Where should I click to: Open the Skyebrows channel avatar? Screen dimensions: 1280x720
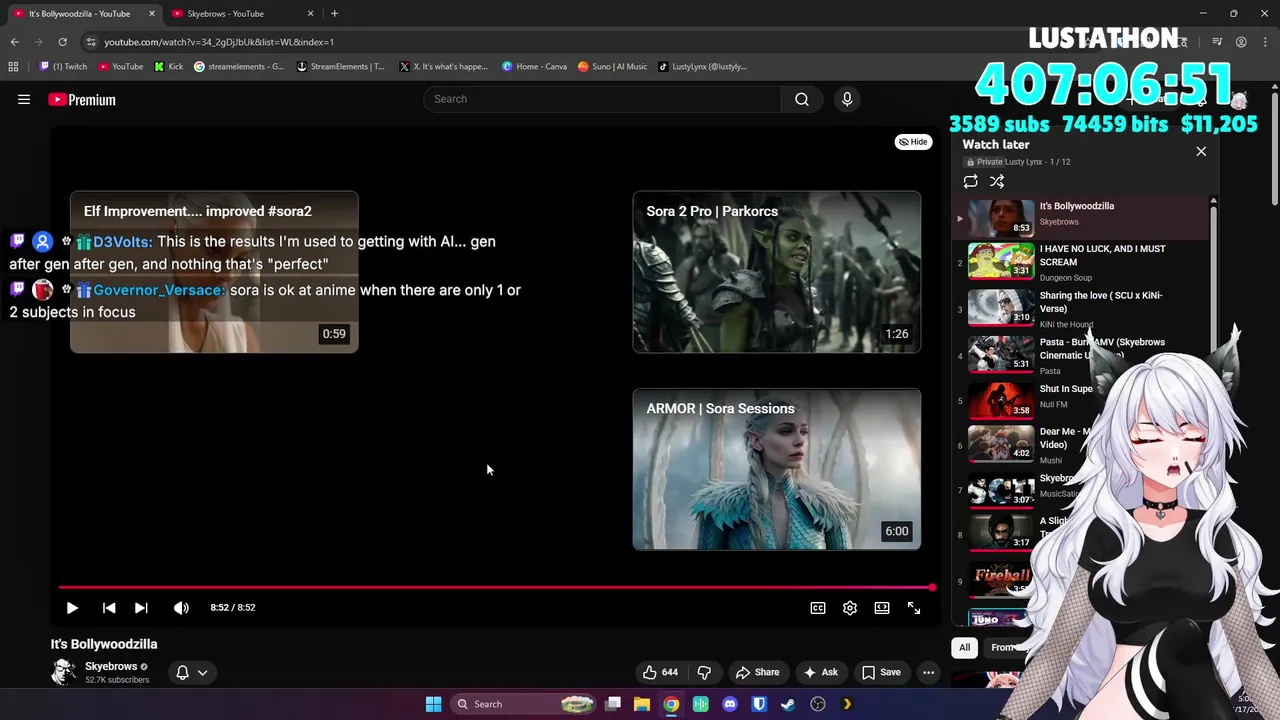[x=64, y=672]
